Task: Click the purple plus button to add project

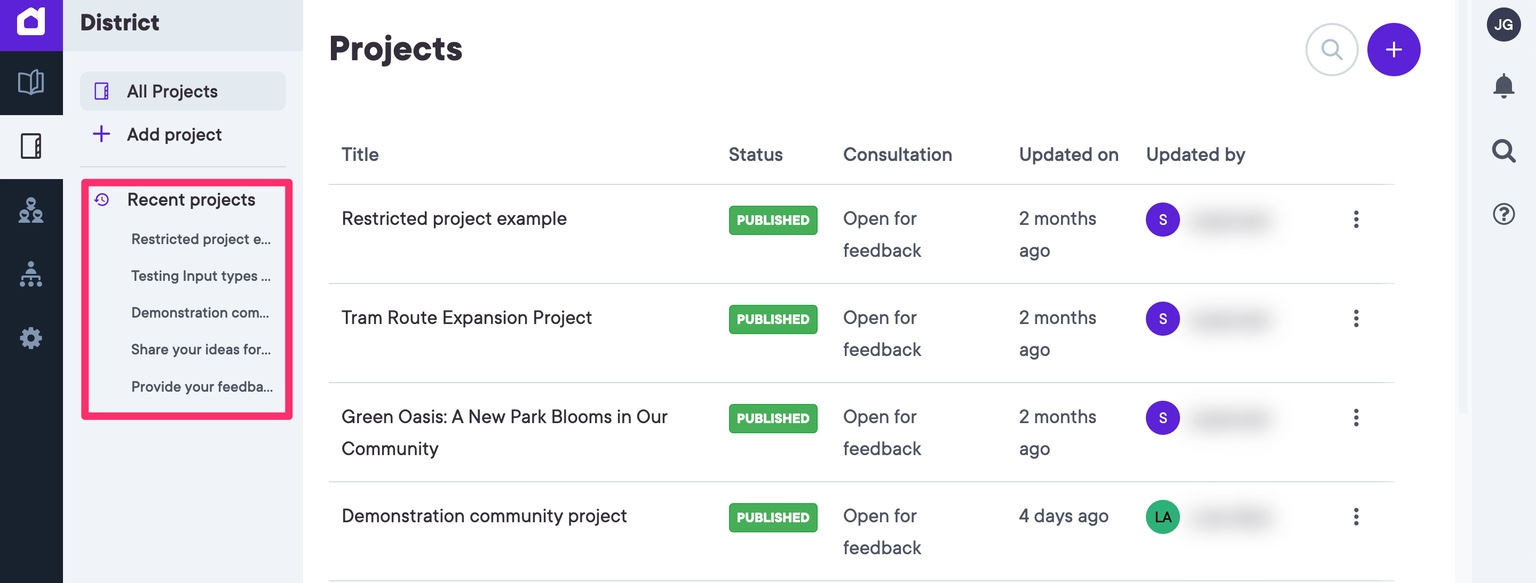Action: pyautogui.click(x=1394, y=50)
